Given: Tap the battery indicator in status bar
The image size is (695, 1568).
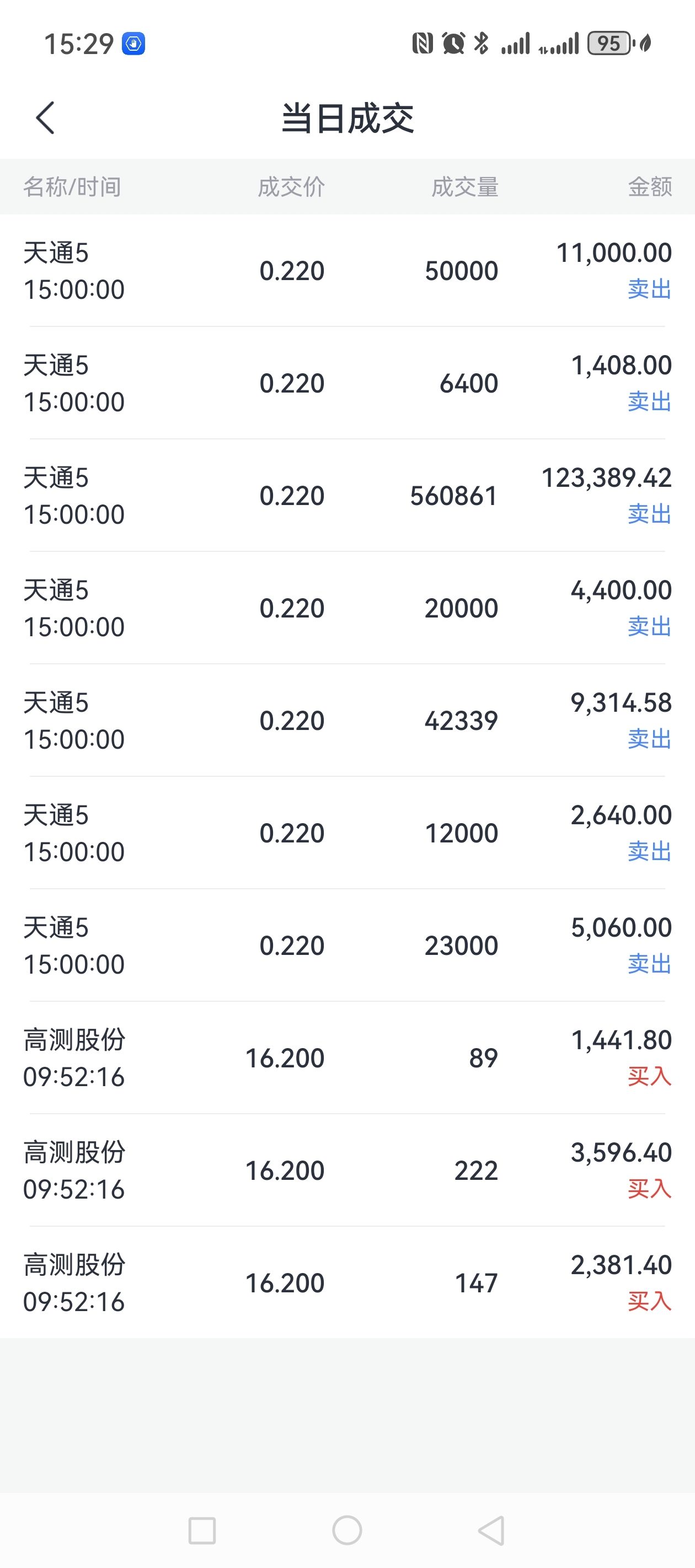Looking at the screenshot, I should point(608,44).
